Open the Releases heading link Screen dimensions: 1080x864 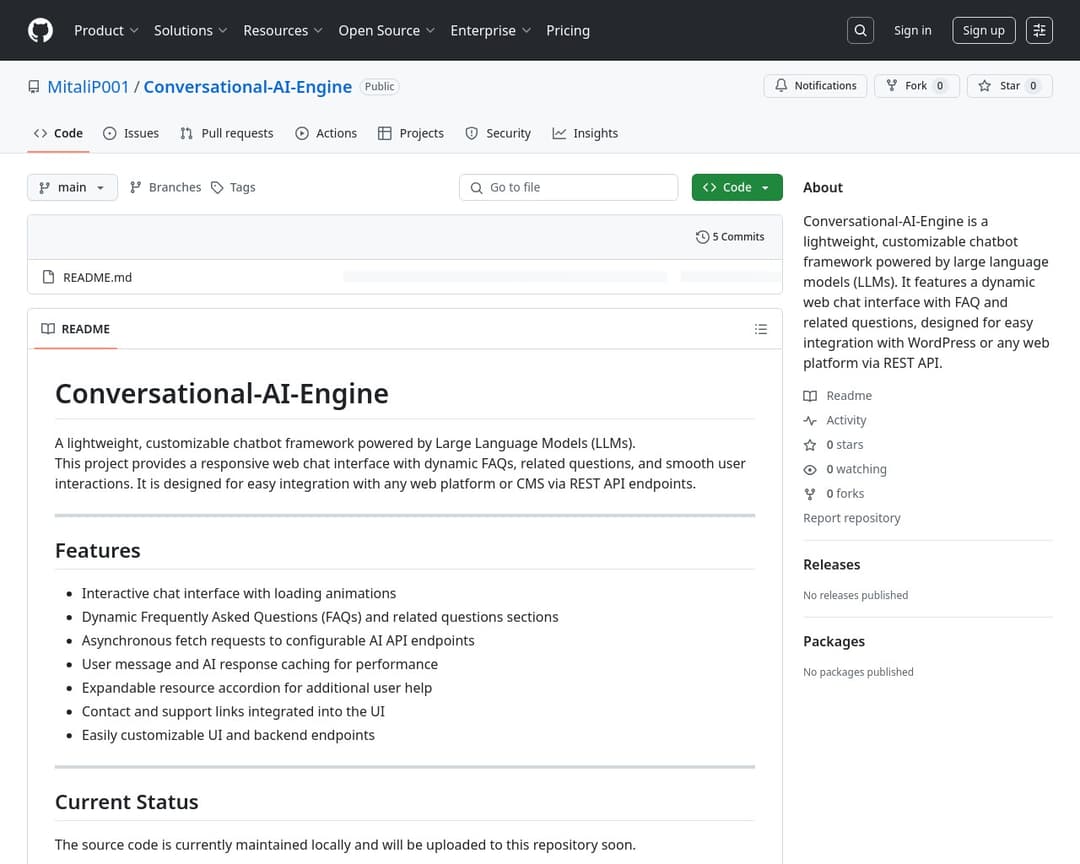[x=831, y=564]
